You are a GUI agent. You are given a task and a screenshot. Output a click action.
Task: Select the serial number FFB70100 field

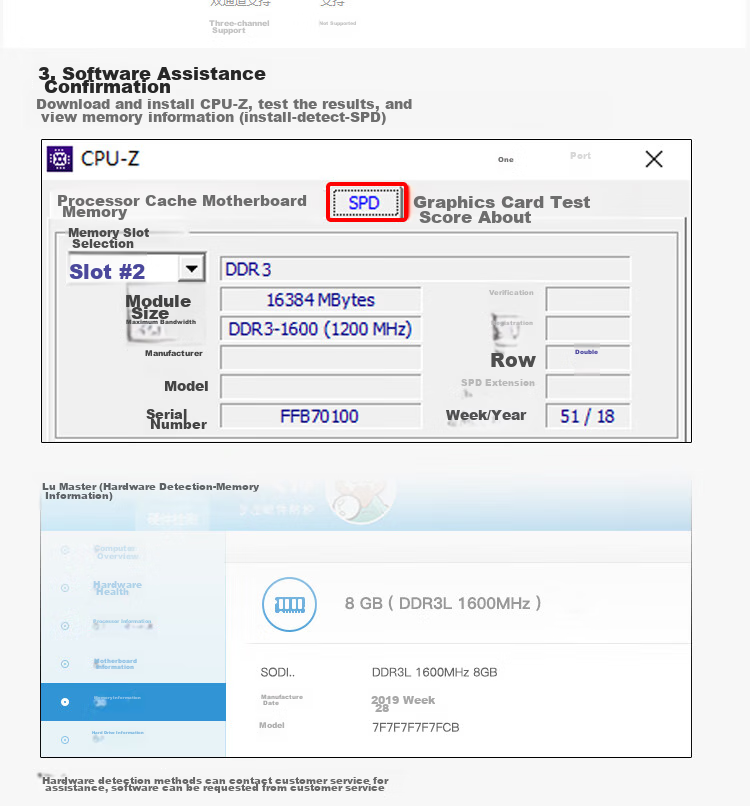(321, 416)
